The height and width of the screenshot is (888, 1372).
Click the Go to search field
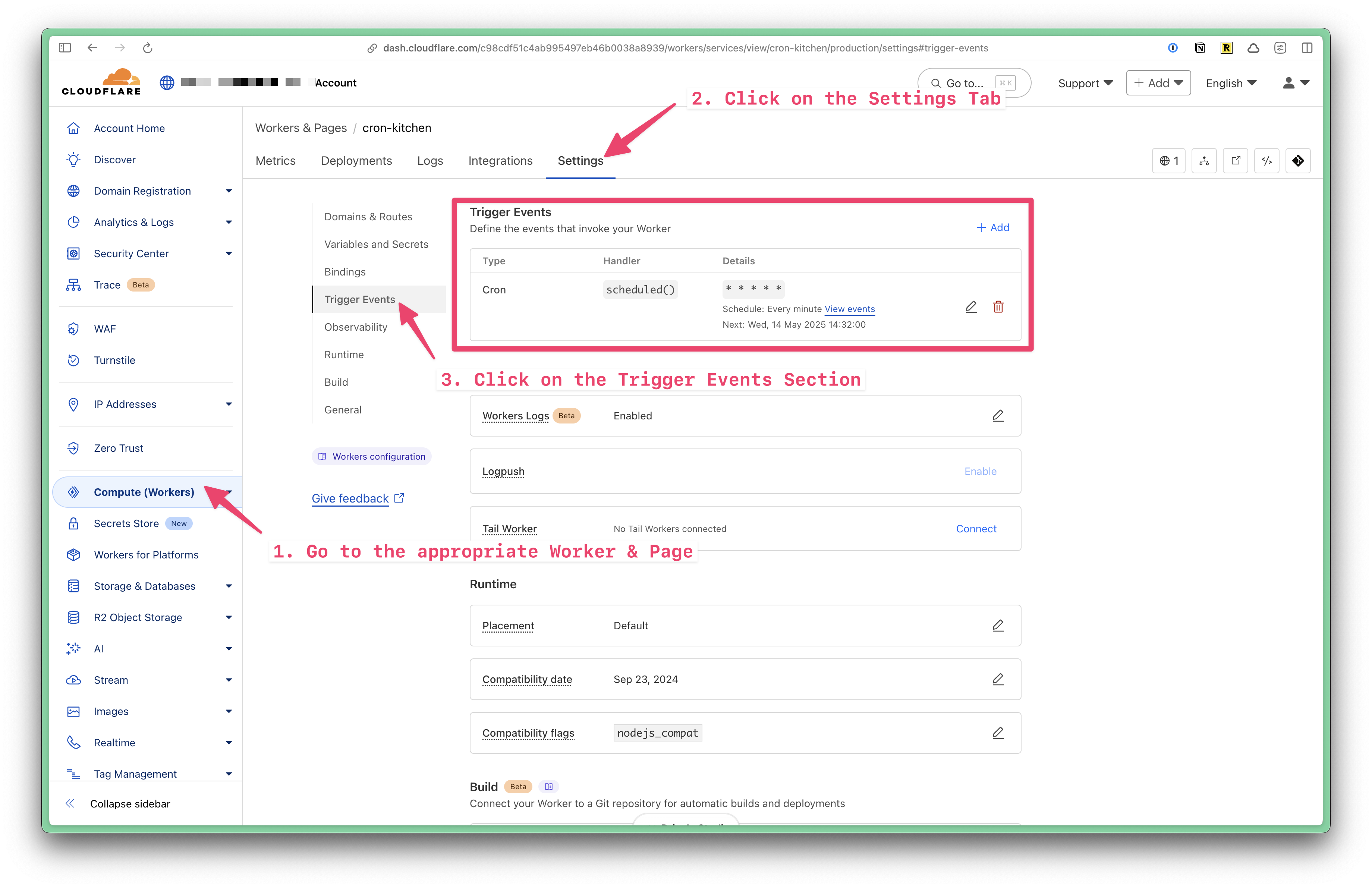(964, 83)
